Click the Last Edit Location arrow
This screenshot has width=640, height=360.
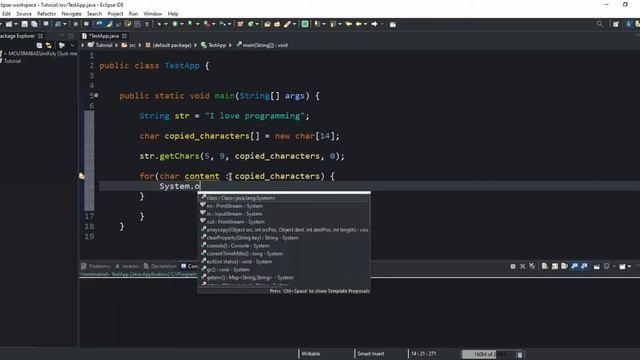[349, 24]
